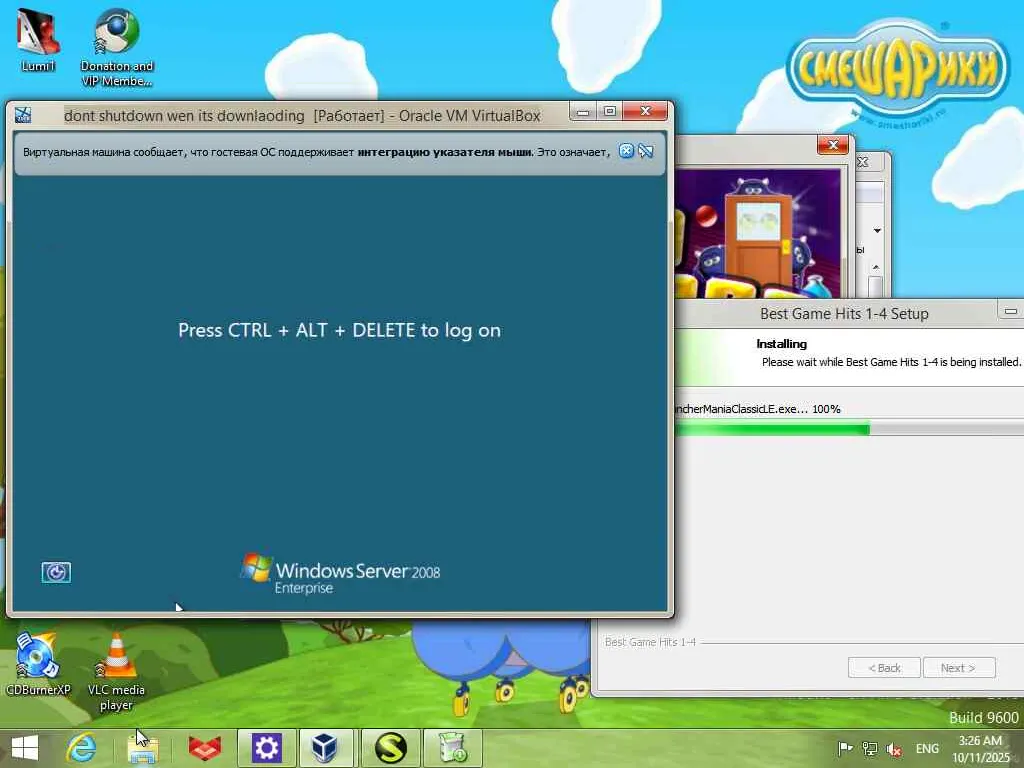Launch CDBurnerXP from the desktop
The height and width of the screenshot is (768, 1024).
[37, 664]
